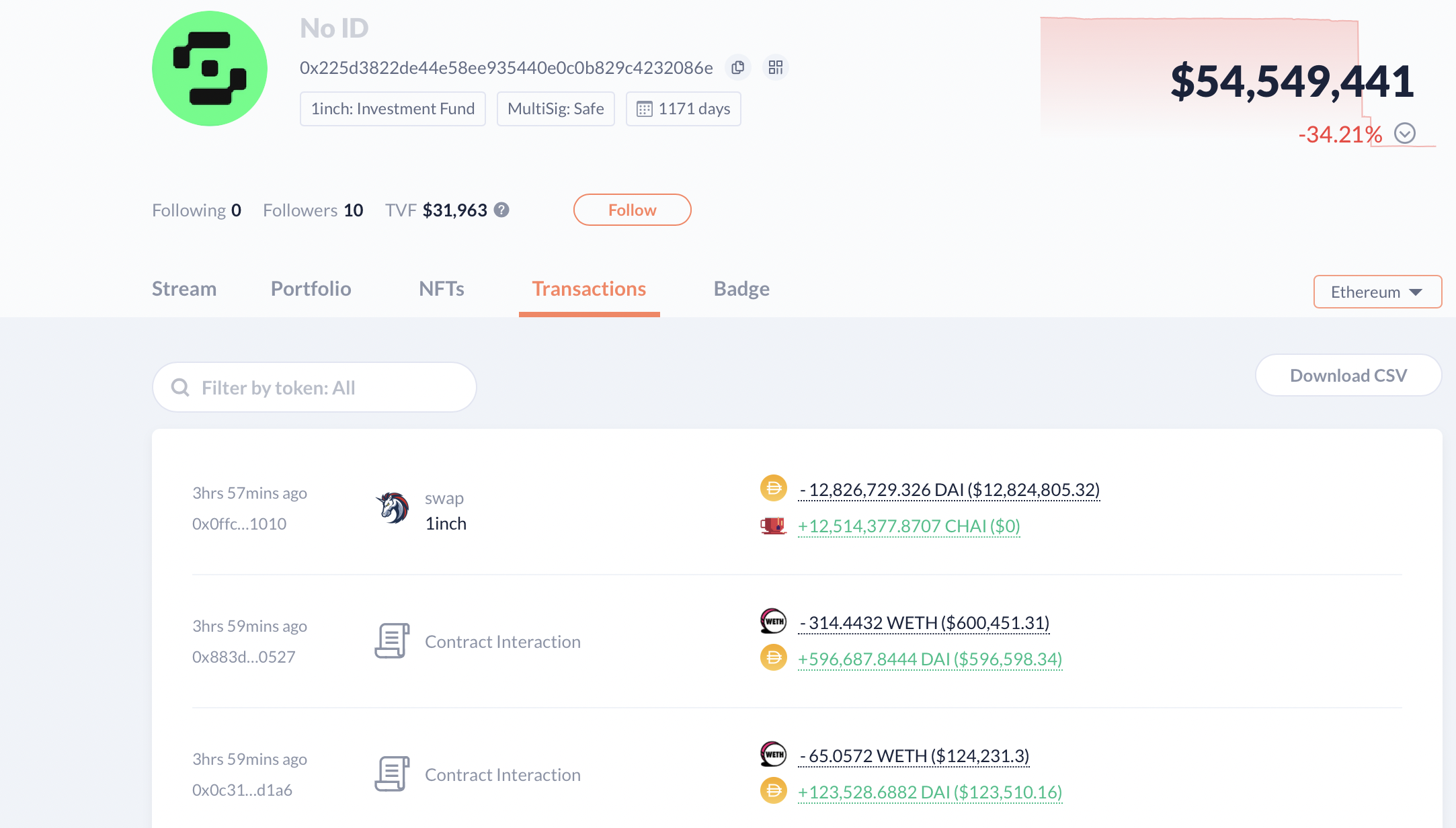This screenshot has width=1456, height=828.
Task: Click the DAI icon beside +123,528.6882 DAI
Action: pyautogui.click(x=774, y=790)
